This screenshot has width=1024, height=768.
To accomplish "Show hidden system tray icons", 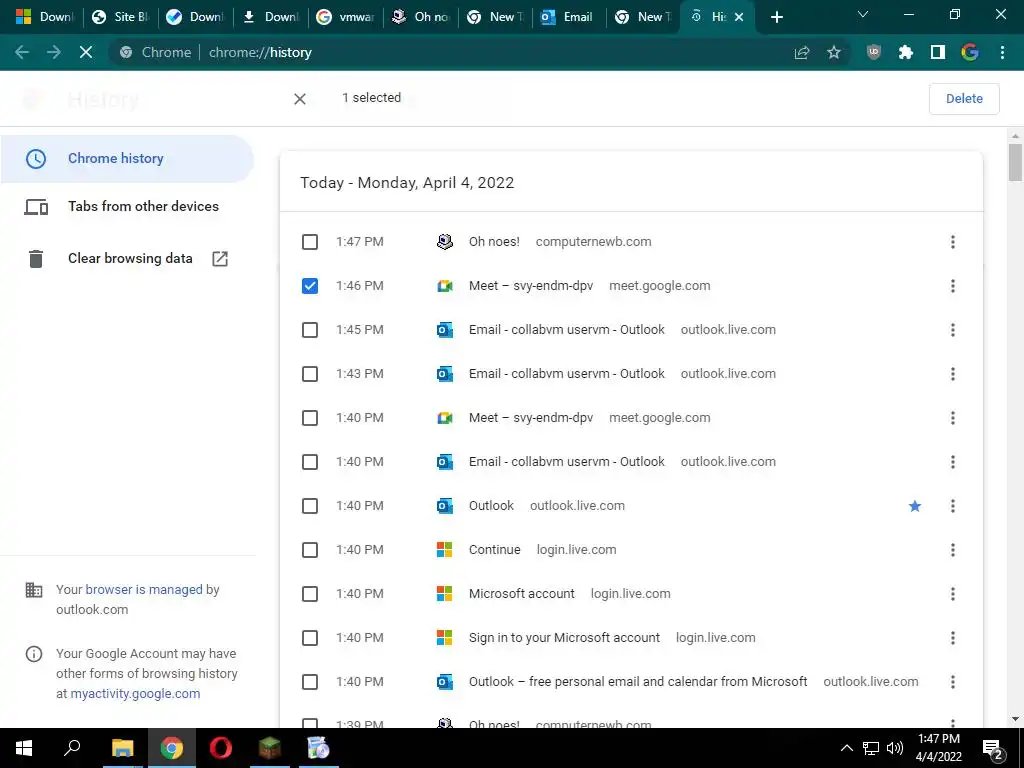I will (846, 748).
